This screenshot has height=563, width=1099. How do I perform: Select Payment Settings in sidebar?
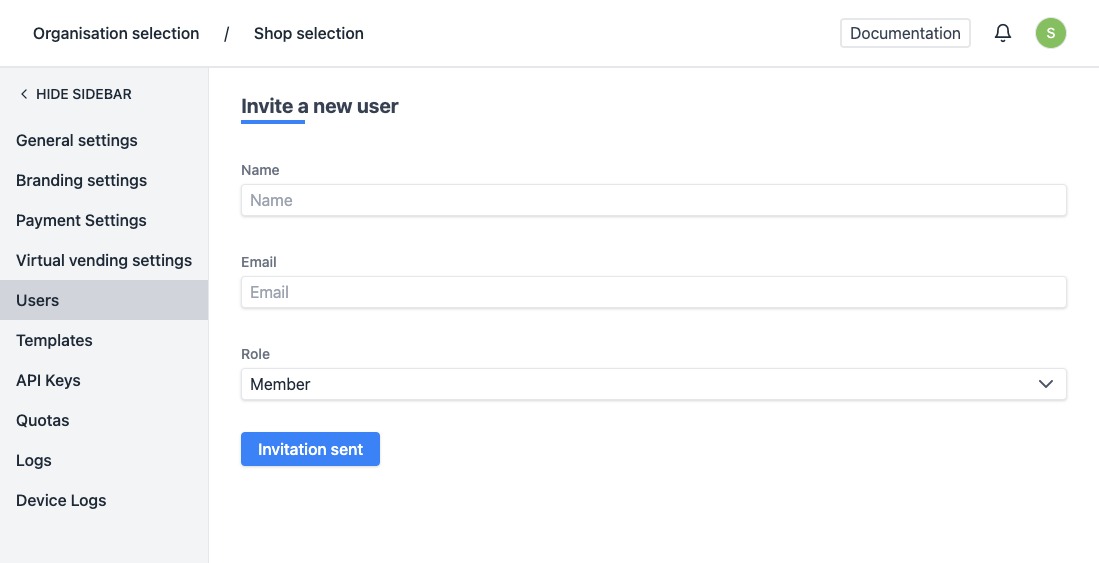[x=81, y=220]
